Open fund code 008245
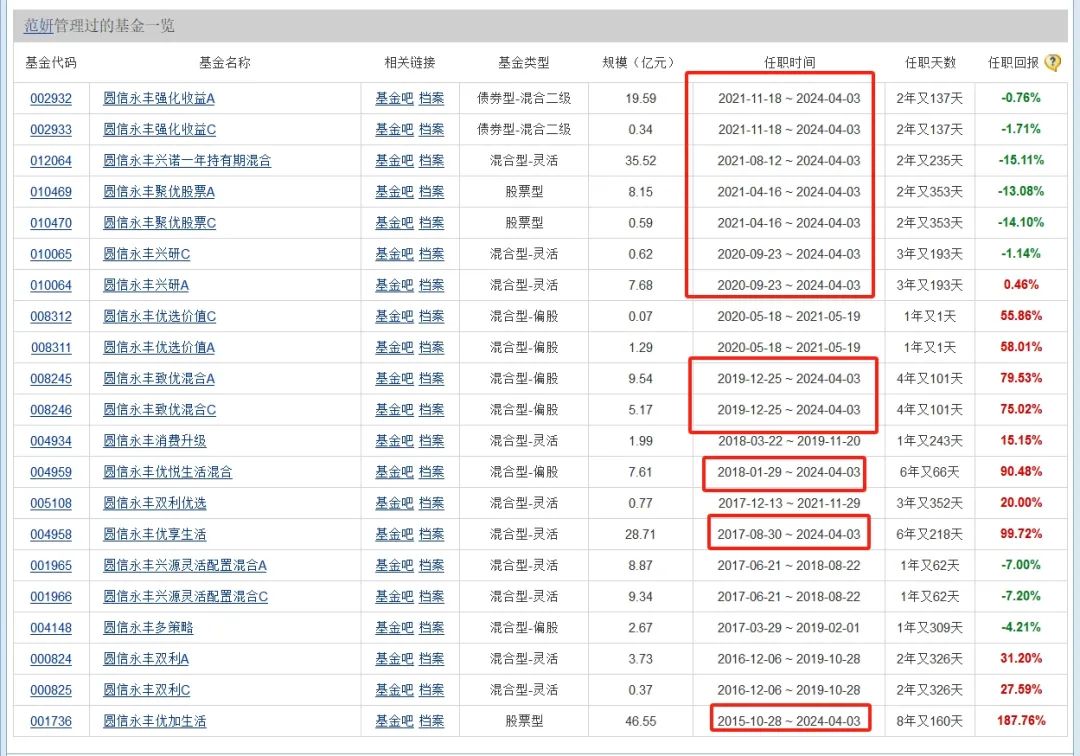 coord(51,379)
